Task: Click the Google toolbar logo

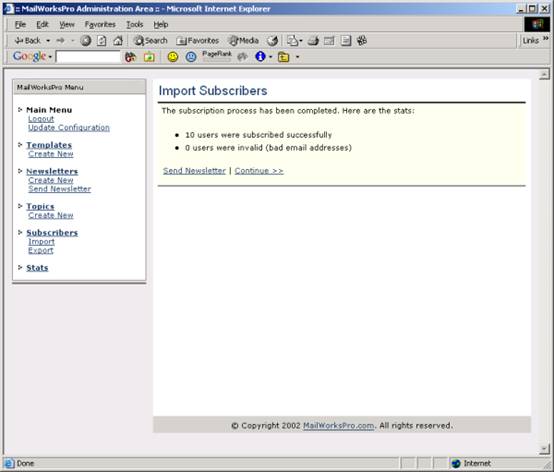Action: [29, 56]
